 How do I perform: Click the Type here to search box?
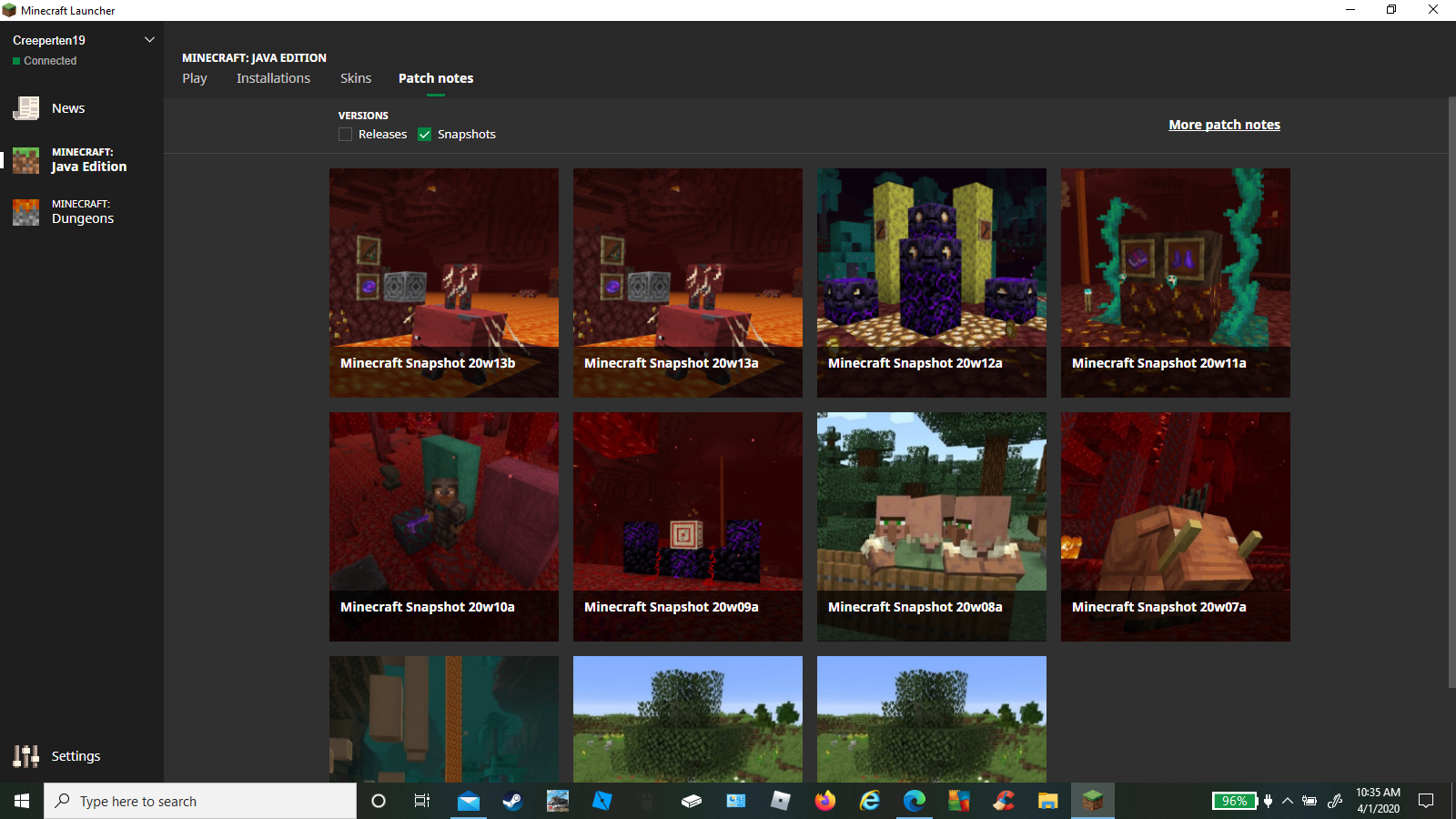coord(200,801)
